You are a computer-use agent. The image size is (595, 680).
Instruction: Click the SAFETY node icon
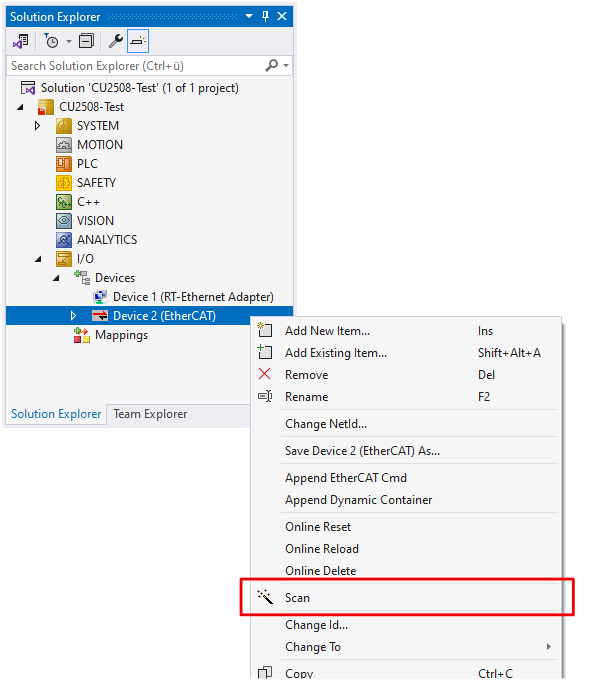point(64,183)
